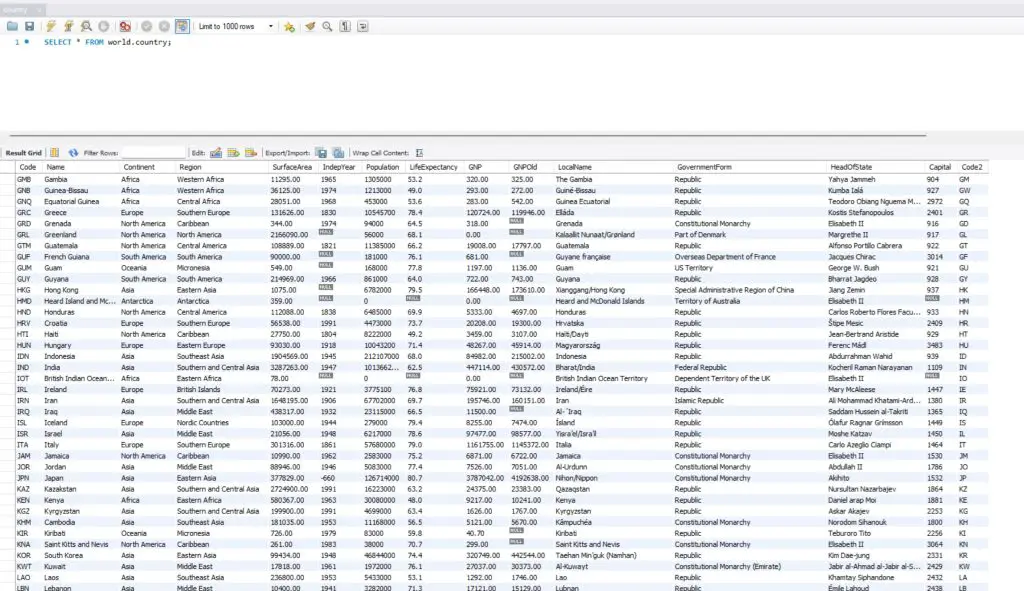
Task: Edit the current row
Action: point(216,153)
